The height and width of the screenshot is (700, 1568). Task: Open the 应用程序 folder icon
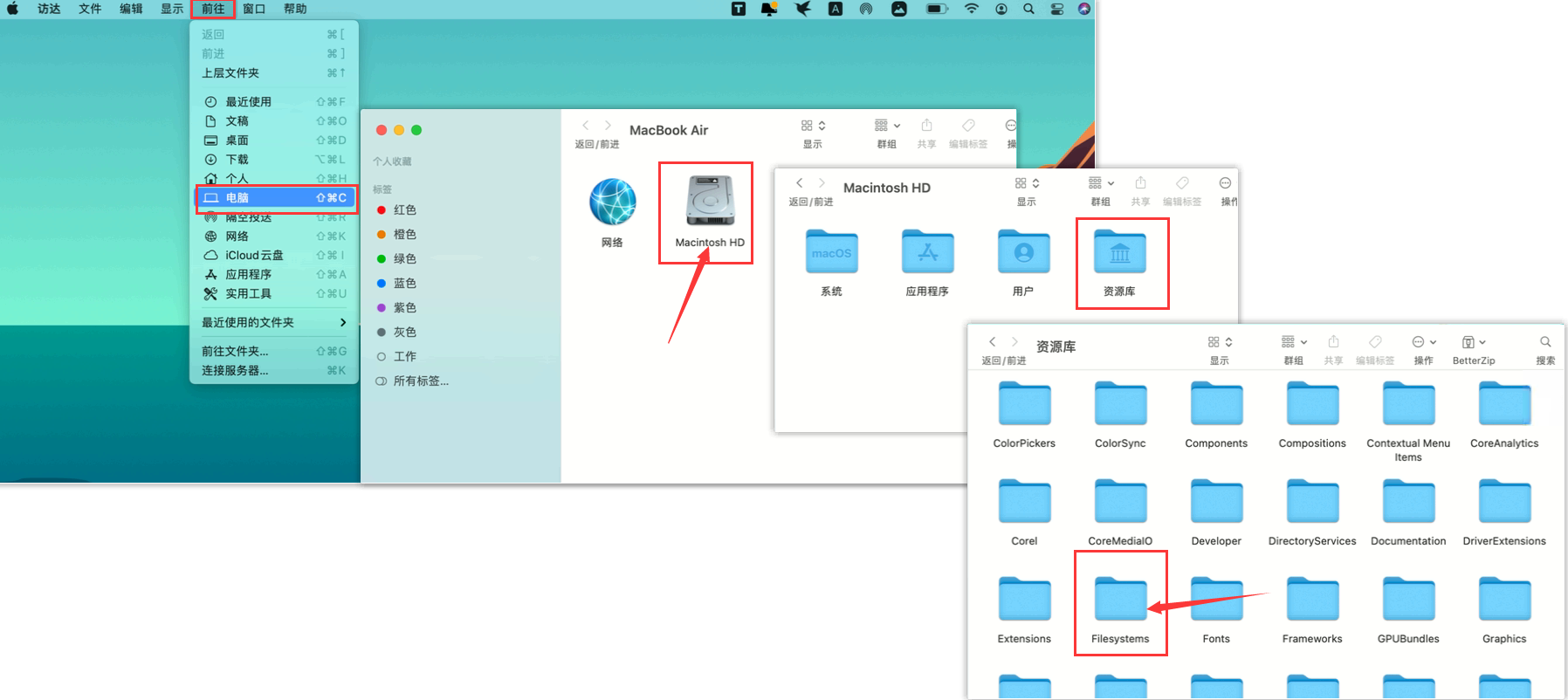927,254
